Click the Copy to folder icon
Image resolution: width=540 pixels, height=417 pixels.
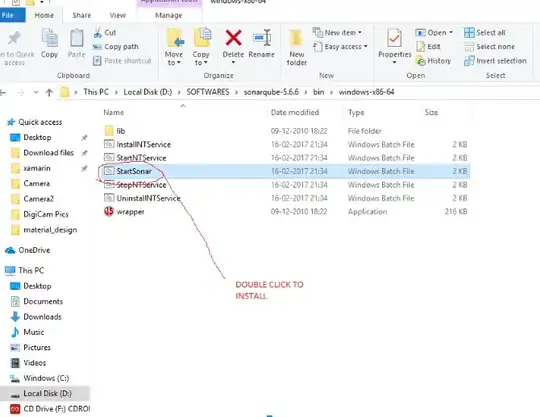[202, 37]
